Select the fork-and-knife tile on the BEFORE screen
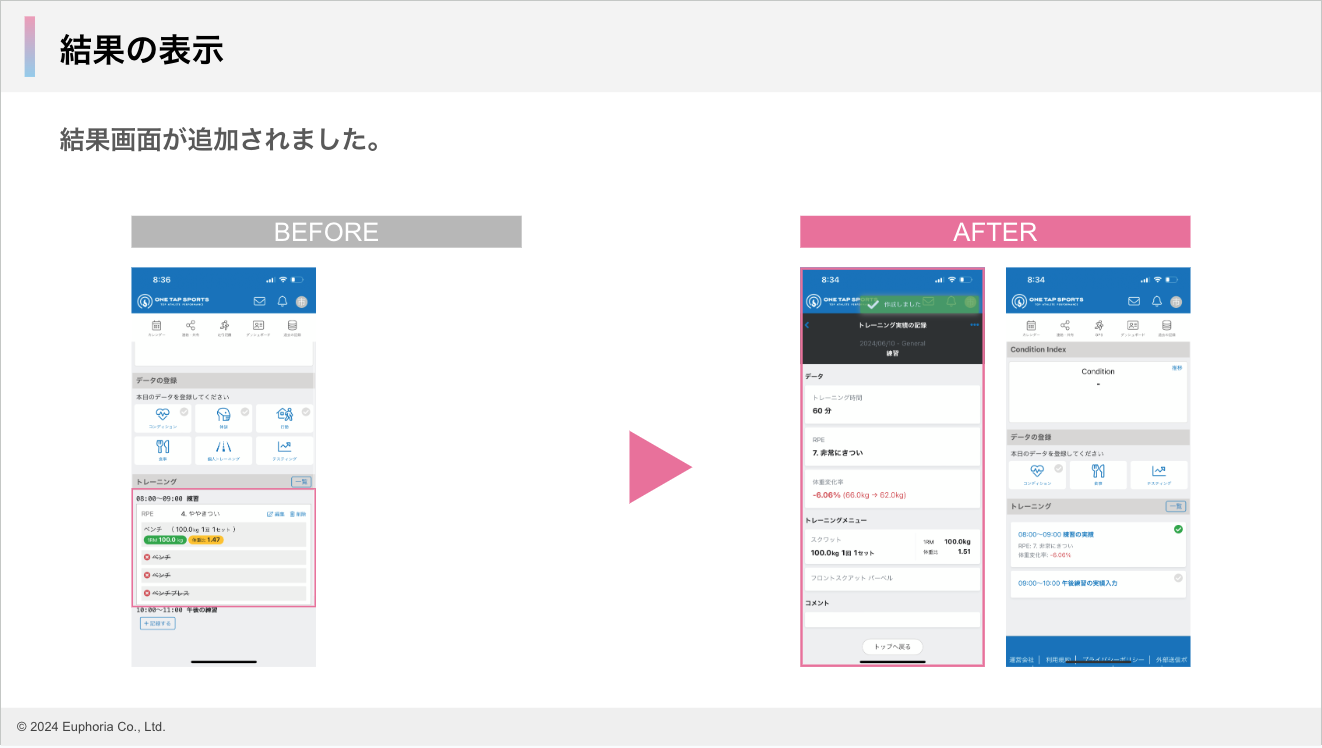The width and height of the screenshot is (1322, 748). click(x=163, y=450)
